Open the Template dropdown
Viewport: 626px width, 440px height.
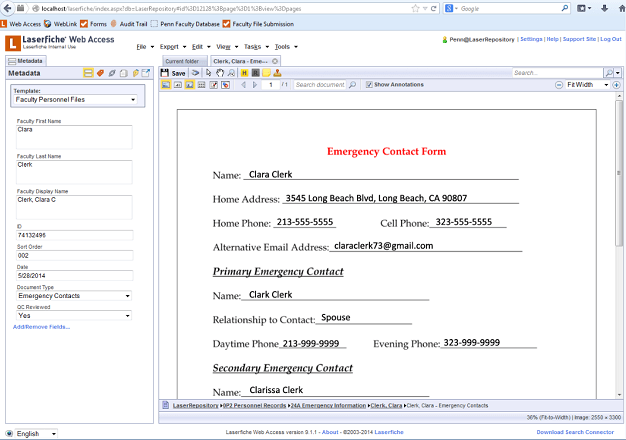point(75,99)
